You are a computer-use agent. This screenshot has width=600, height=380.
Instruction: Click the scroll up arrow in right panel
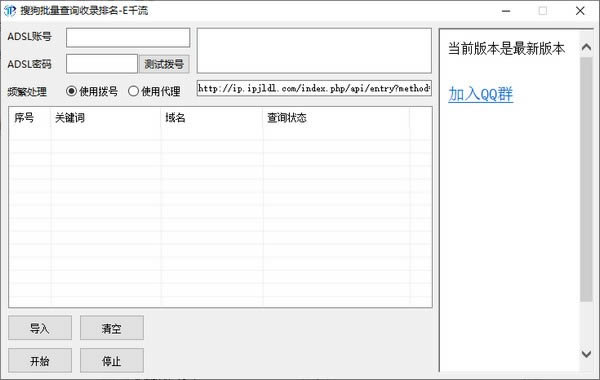(x=586, y=47)
